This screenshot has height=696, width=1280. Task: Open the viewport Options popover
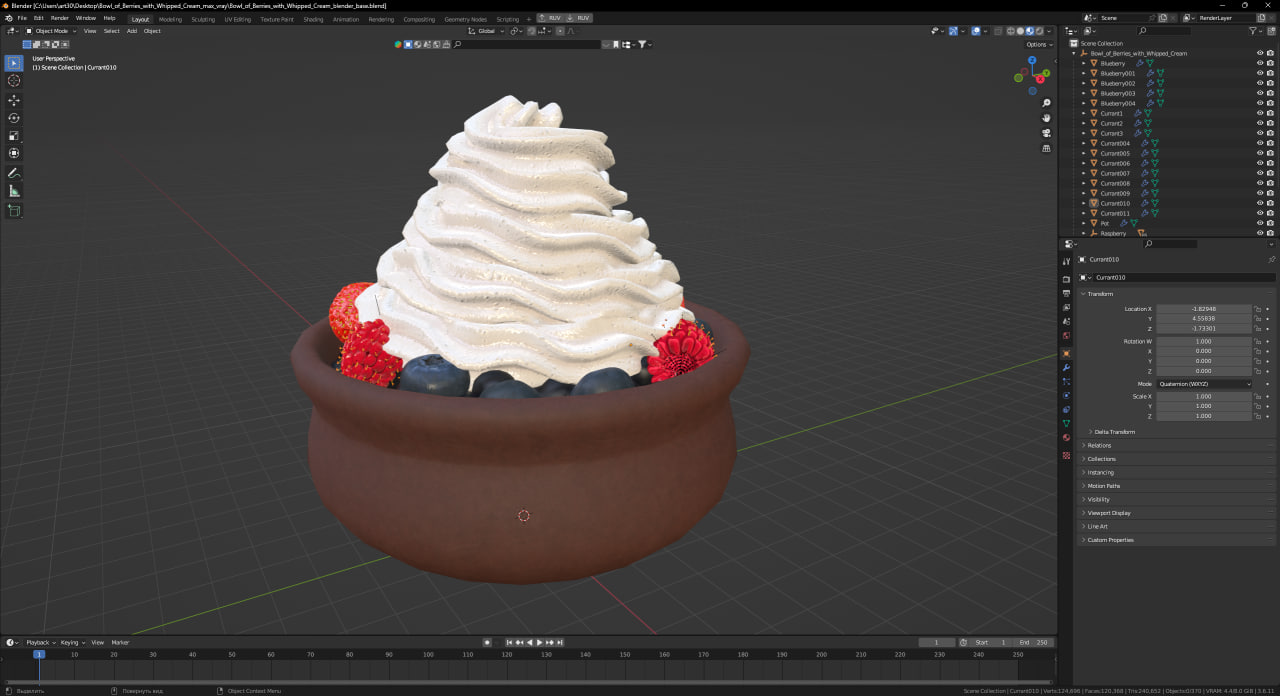click(x=1038, y=44)
